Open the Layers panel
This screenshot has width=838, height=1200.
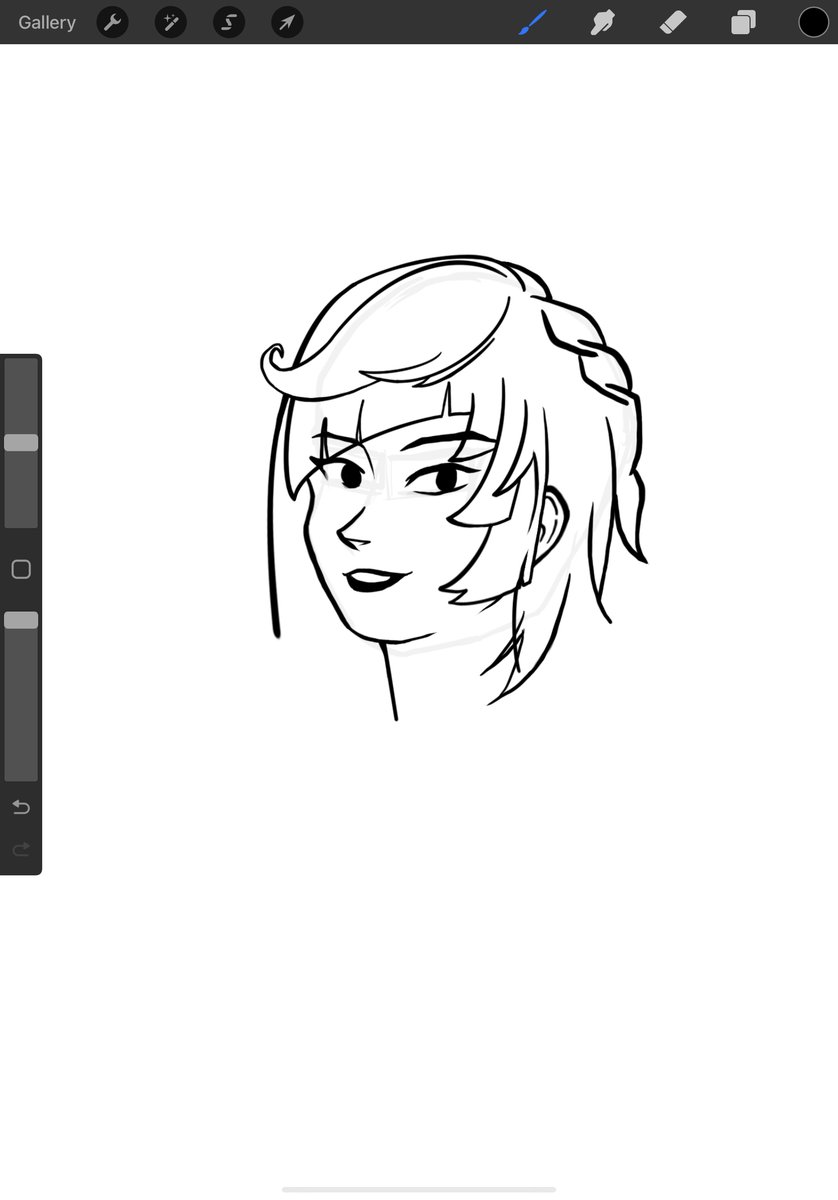point(743,22)
